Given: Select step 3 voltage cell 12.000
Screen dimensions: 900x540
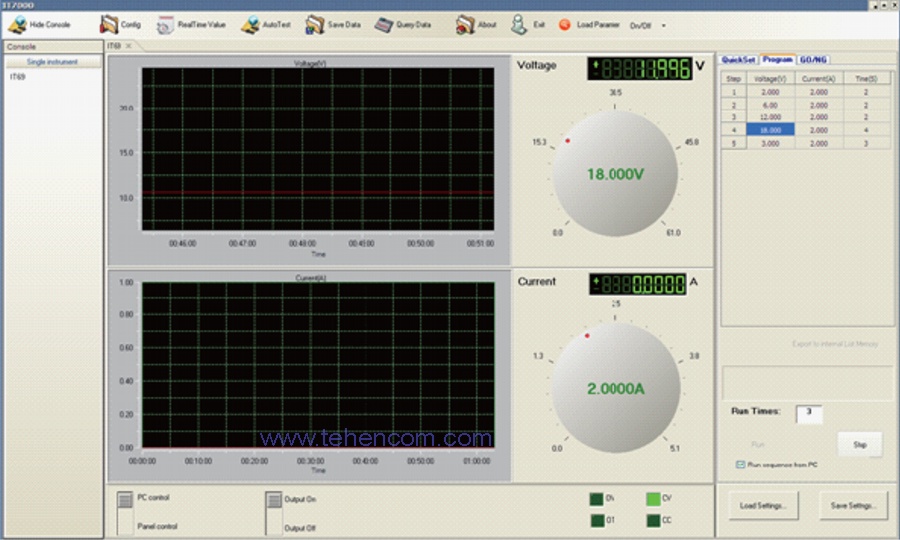Looking at the screenshot, I should tap(770, 117).
